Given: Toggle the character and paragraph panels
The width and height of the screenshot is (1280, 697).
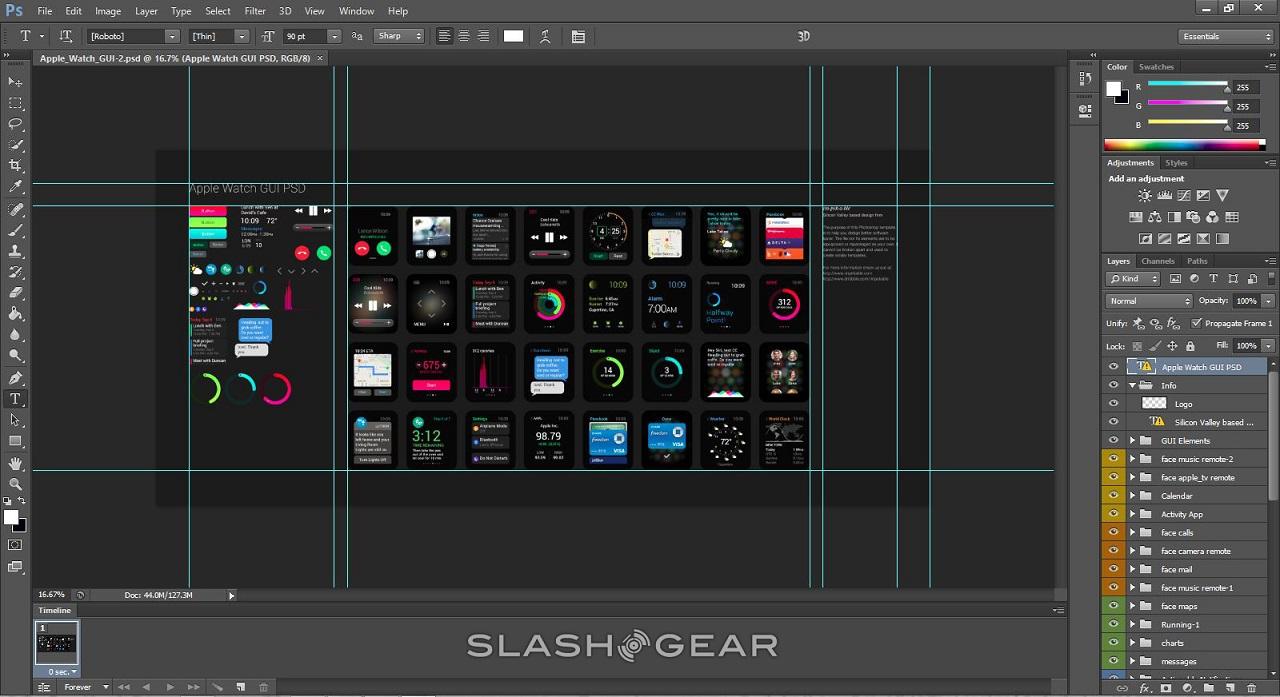Looking at the screenshot, I should click(x=578, y=36).
